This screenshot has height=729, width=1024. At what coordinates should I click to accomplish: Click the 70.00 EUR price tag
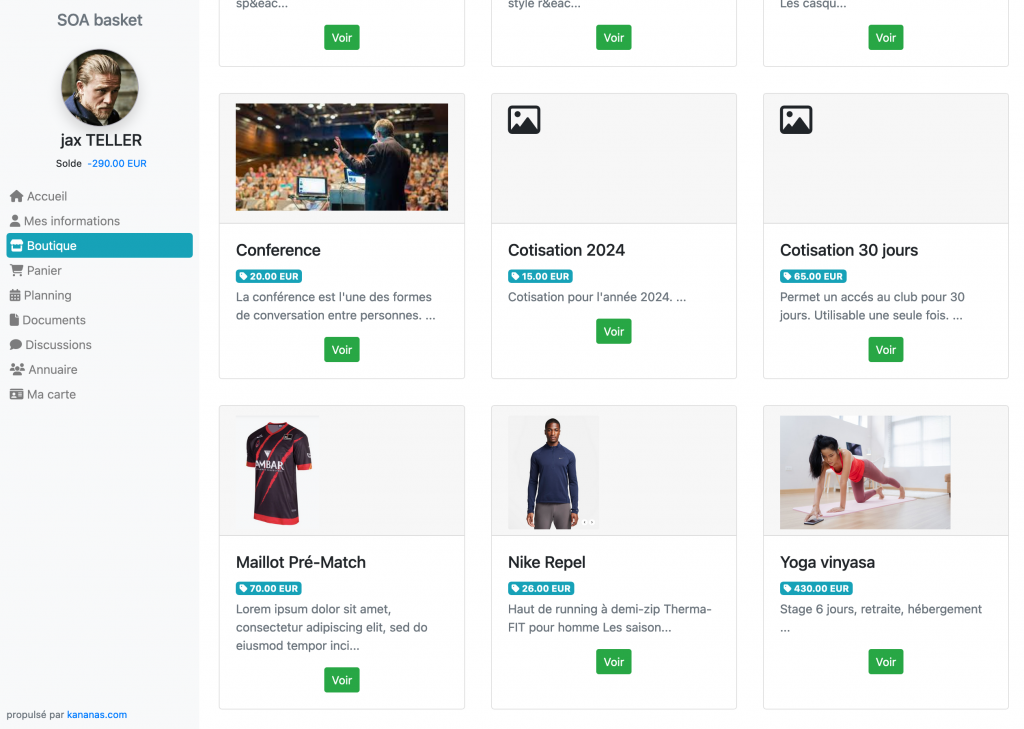[x=268, y=589]
